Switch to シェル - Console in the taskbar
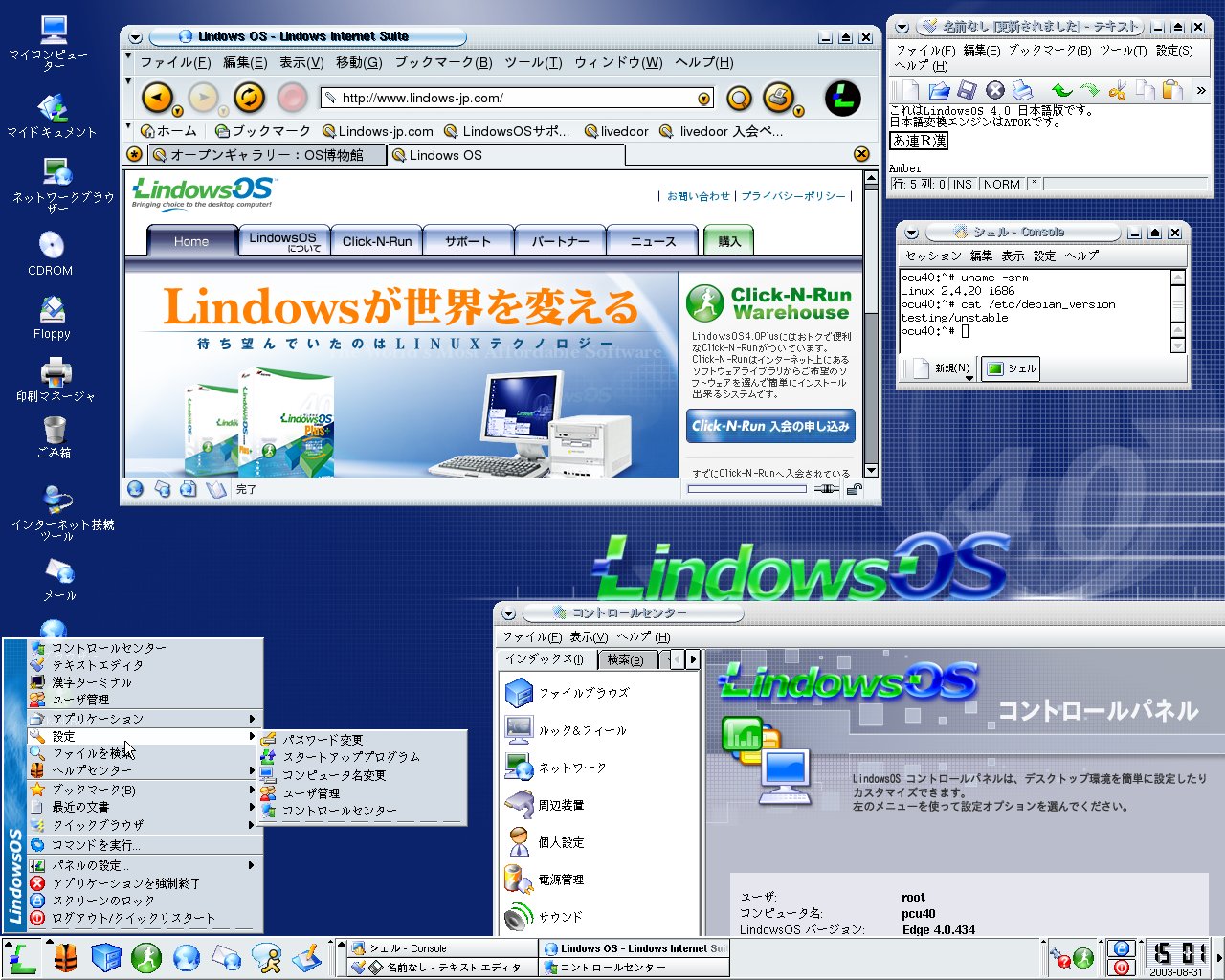The height and width of the screenshot is (980, 1225). coord(442,948)
